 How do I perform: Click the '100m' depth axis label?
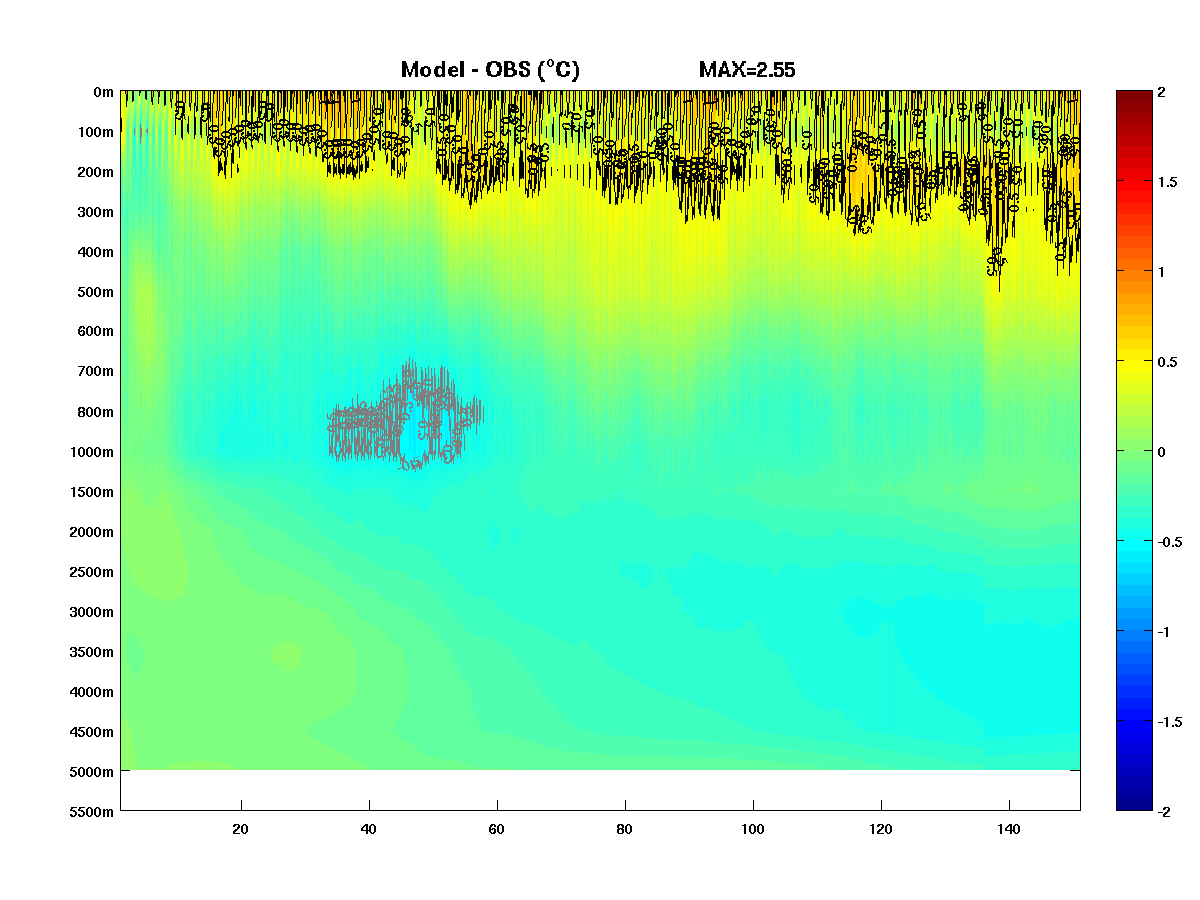pos(96,132)
